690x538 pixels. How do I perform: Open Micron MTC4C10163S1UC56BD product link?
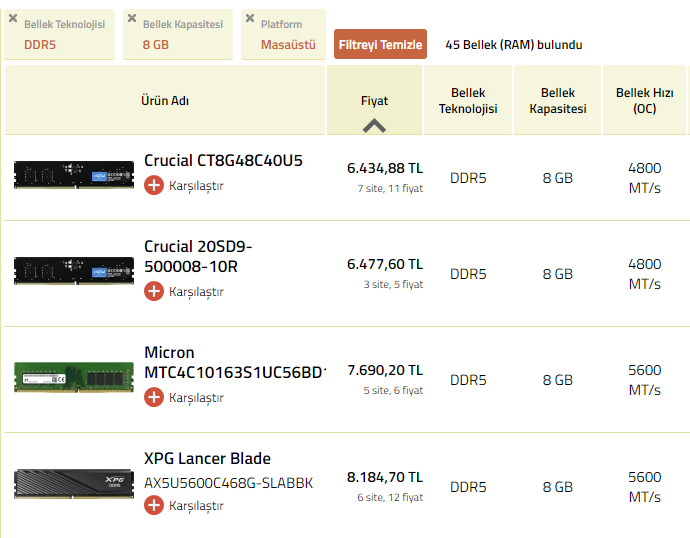(x=235, y=362)
